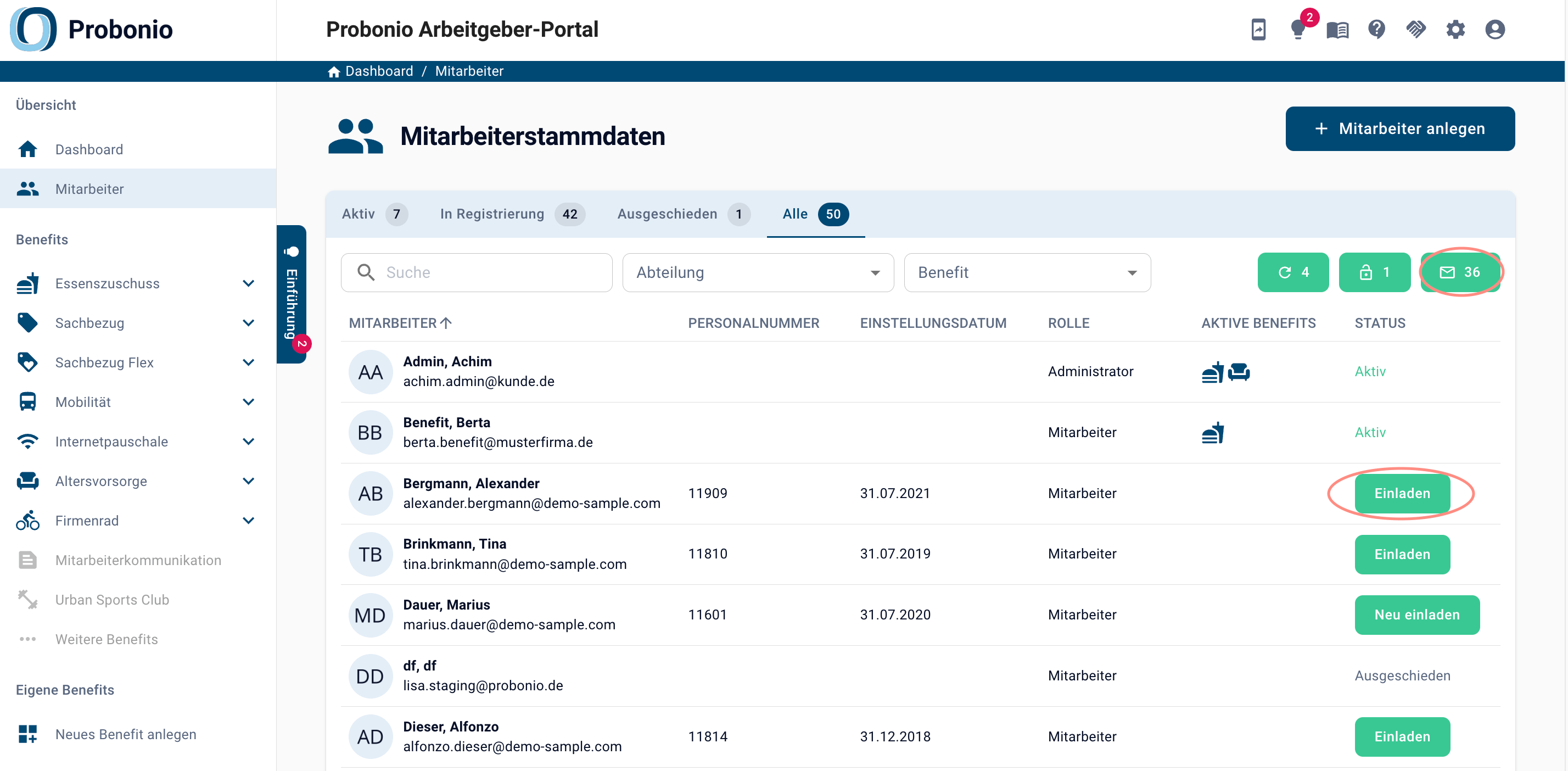The height and width of the screenshot is (771, 1568).
Task: Click the help question mark icon
Action: [1376, 29]
